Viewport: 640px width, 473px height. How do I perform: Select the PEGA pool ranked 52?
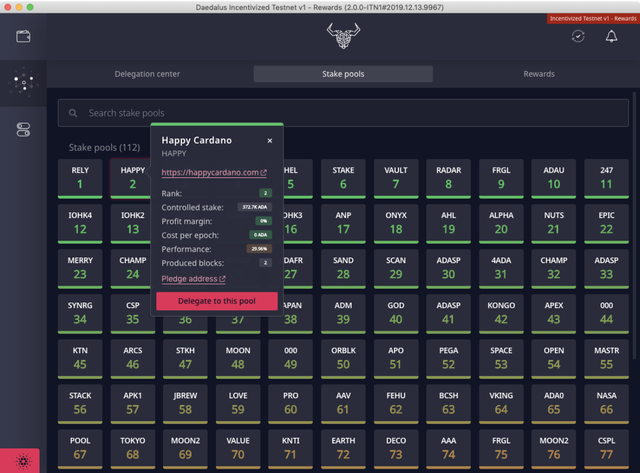(x=449, y=359)
